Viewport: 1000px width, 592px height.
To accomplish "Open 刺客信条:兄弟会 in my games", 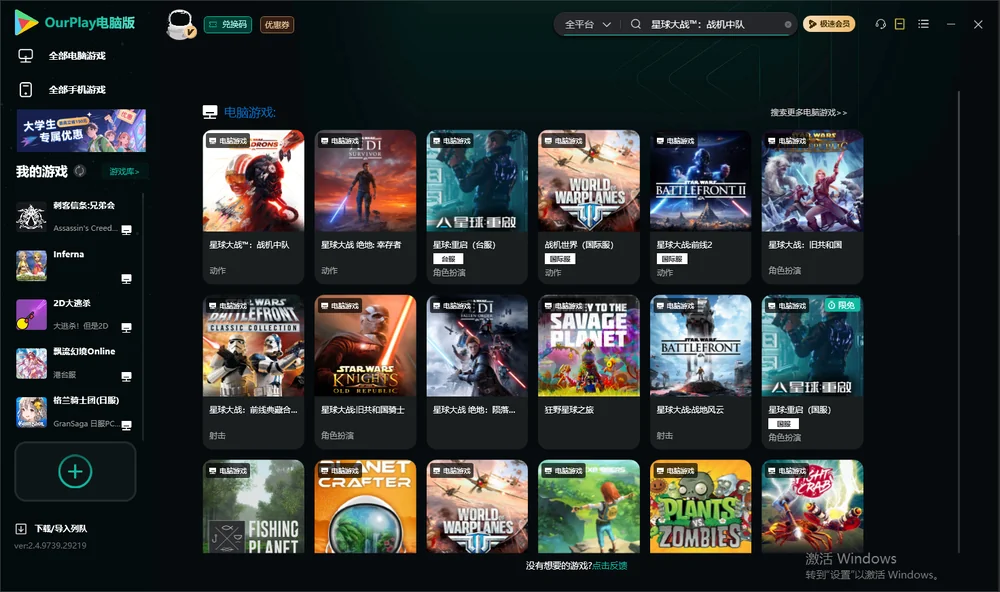I will [x=74, y=216].
